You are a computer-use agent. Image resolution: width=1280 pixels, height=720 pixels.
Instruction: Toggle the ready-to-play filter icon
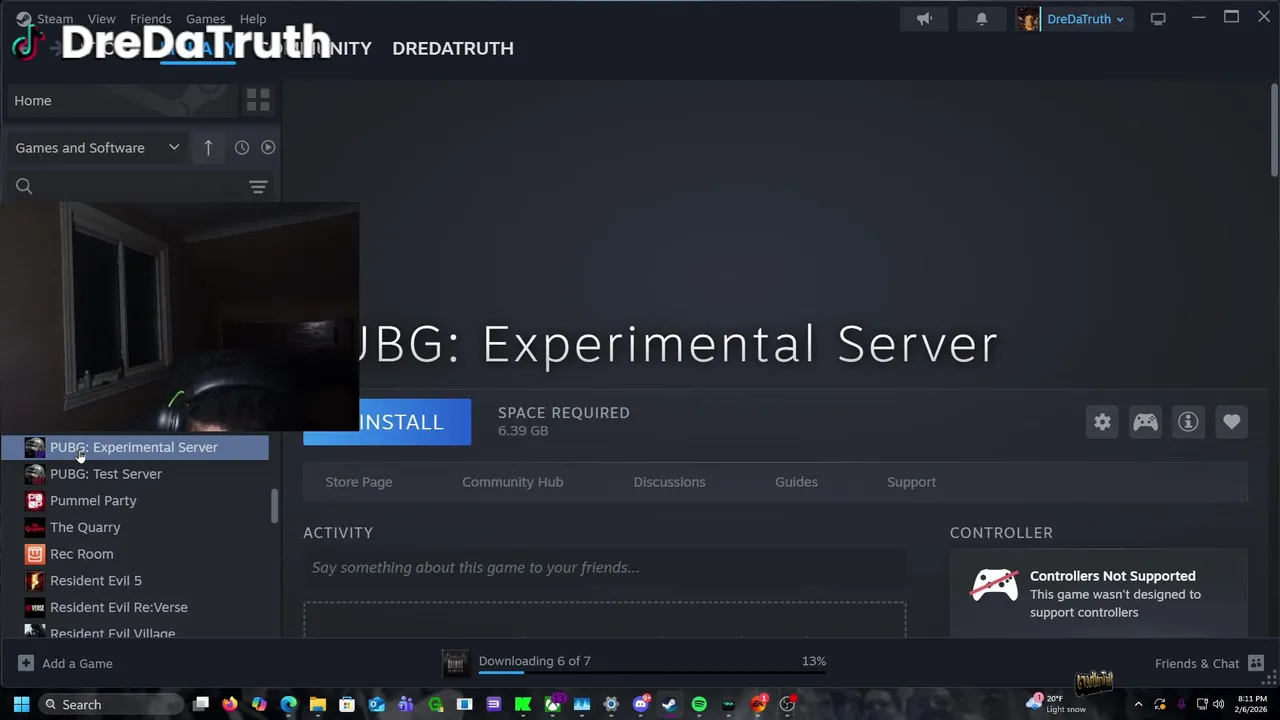268,147
